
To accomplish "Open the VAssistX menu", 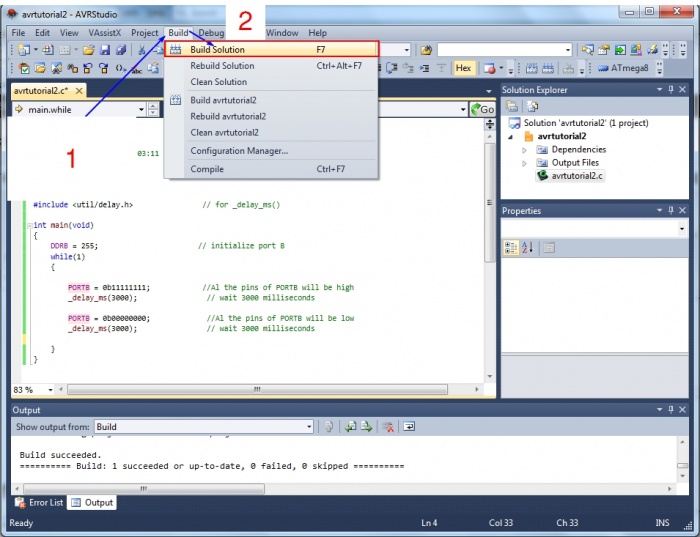I will pyautogui.click(x=104, y=33).
